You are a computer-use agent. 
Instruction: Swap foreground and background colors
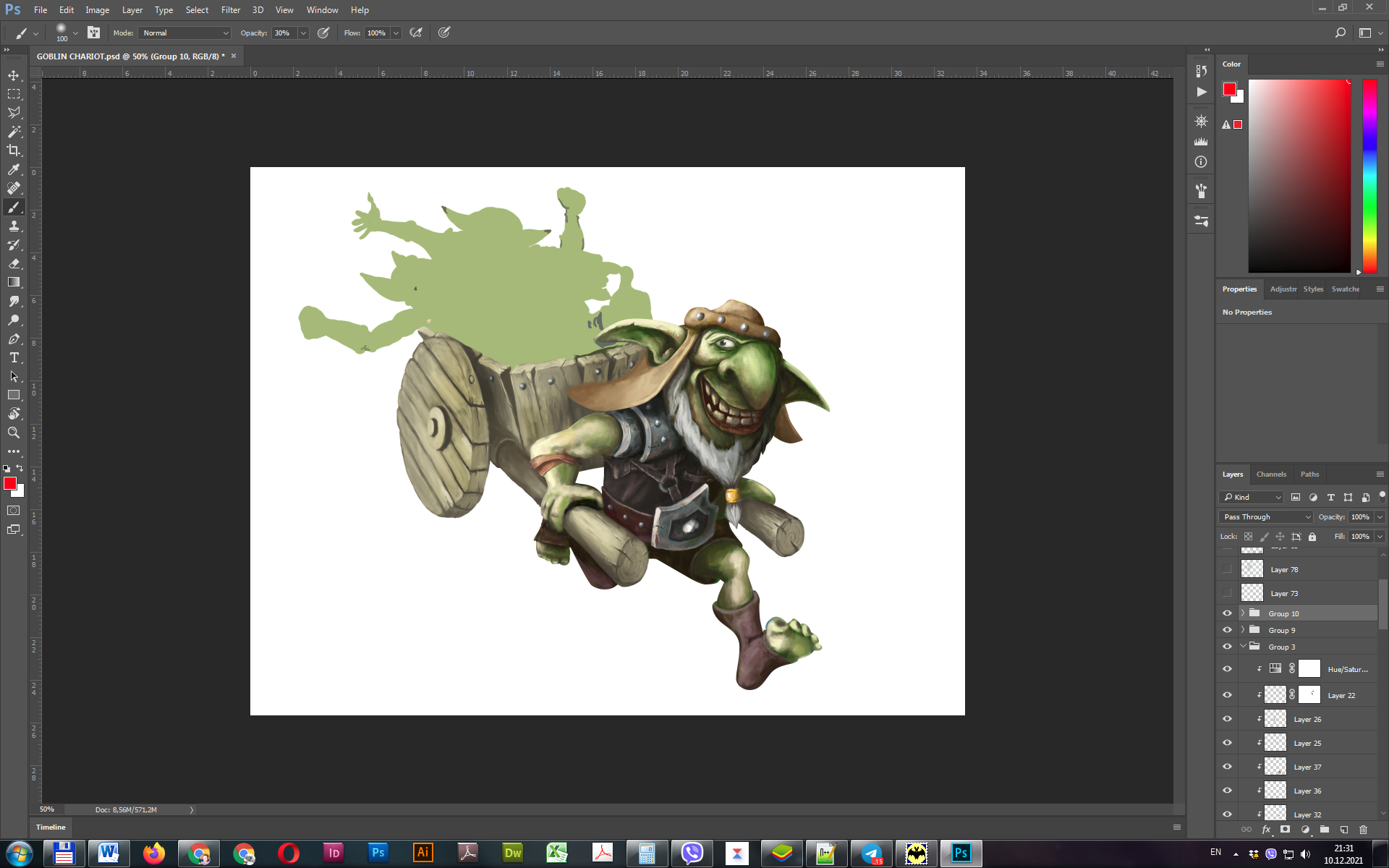(20, 468)
